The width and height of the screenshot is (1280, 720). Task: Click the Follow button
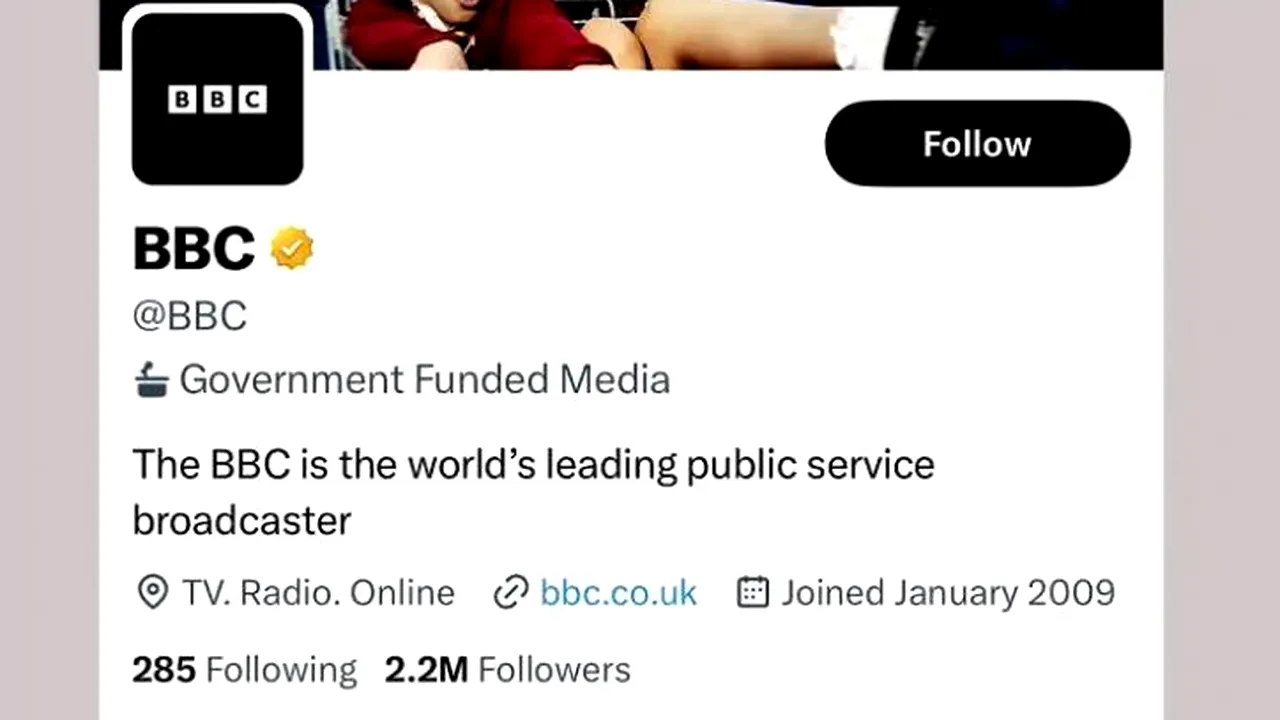pos(976,143)
